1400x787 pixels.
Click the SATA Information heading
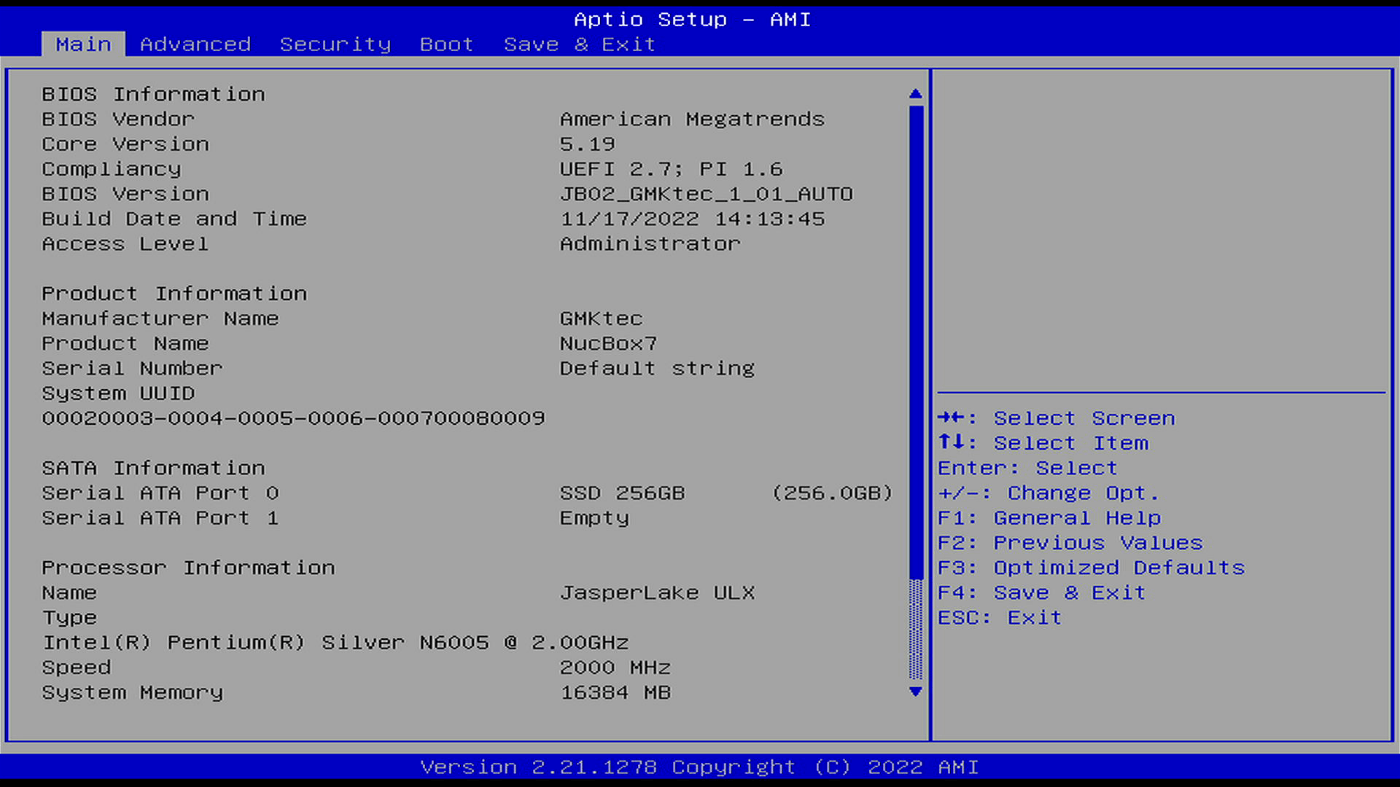pyautogui.click(x=153, y=468)
